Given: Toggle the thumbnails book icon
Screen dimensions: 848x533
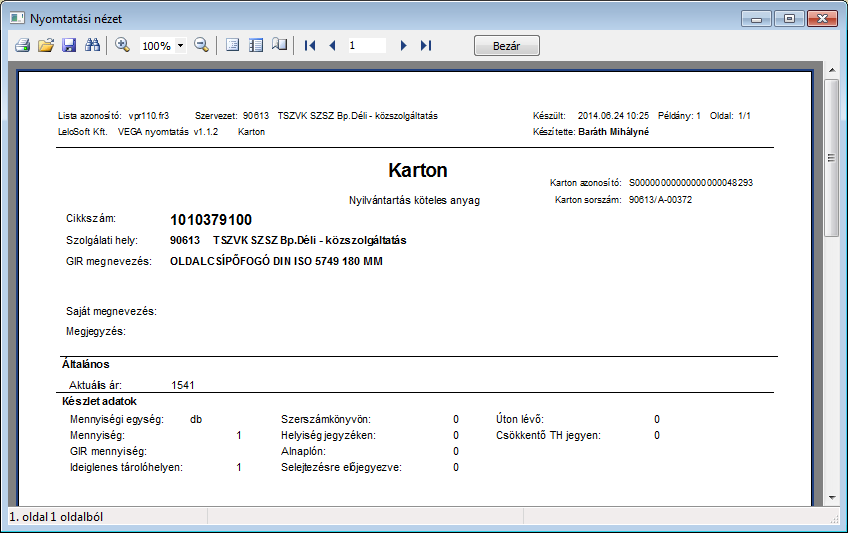Looking at the screenshot, I should pyautogui.click(x=280, y=45).
